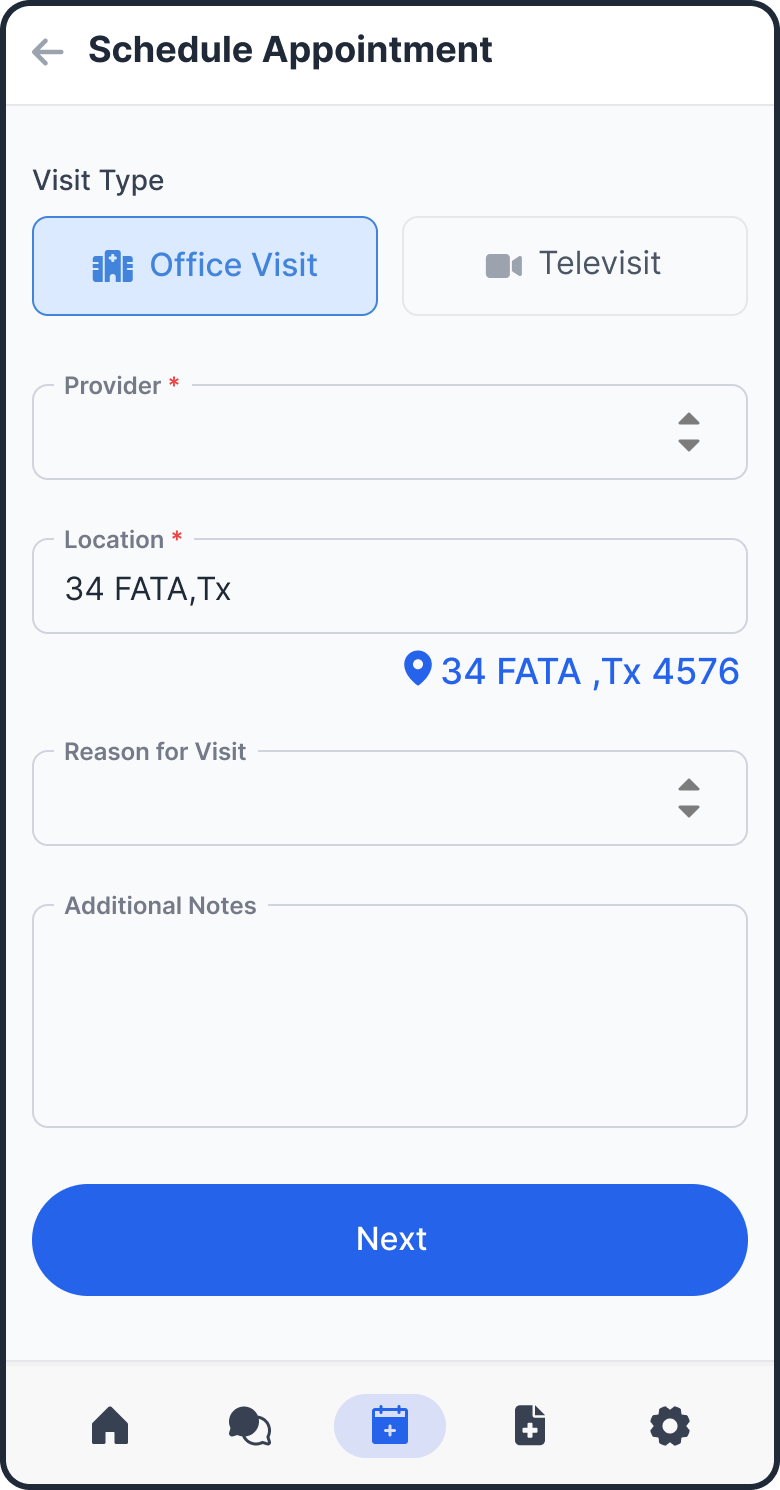Image resolution: width=780 pixels, height=1490 pixels.
Task: Click the Provider dropdown arrows
Action: click(688, 432)
